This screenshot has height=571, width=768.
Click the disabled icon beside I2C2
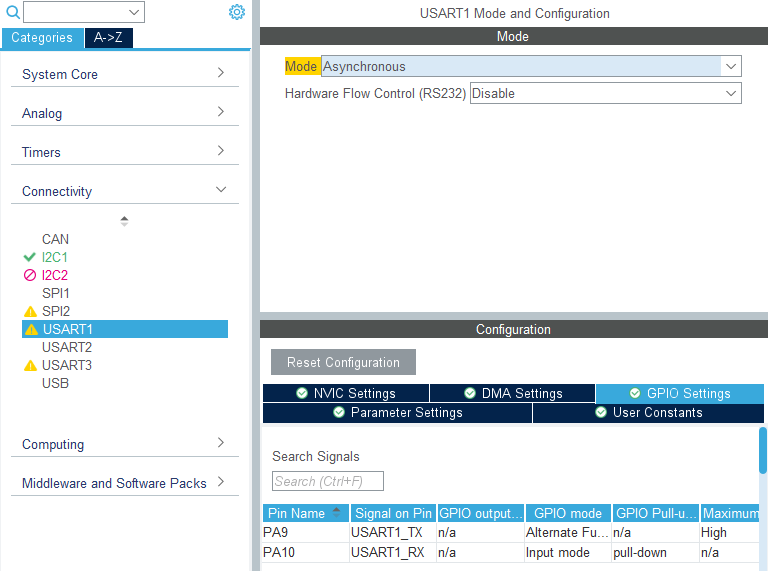30,275
